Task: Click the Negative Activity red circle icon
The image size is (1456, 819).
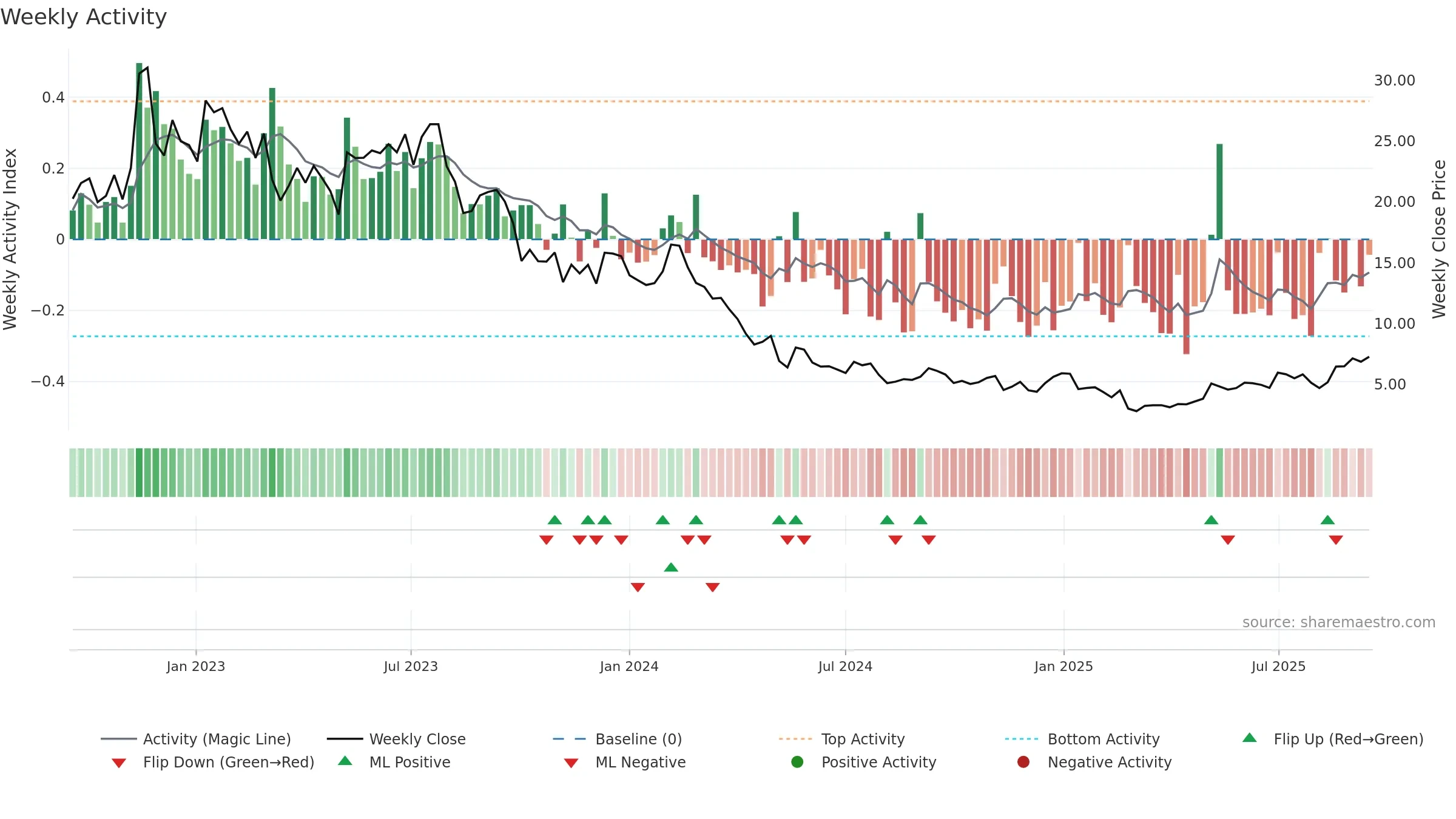Action: (x=1023, y=762)
